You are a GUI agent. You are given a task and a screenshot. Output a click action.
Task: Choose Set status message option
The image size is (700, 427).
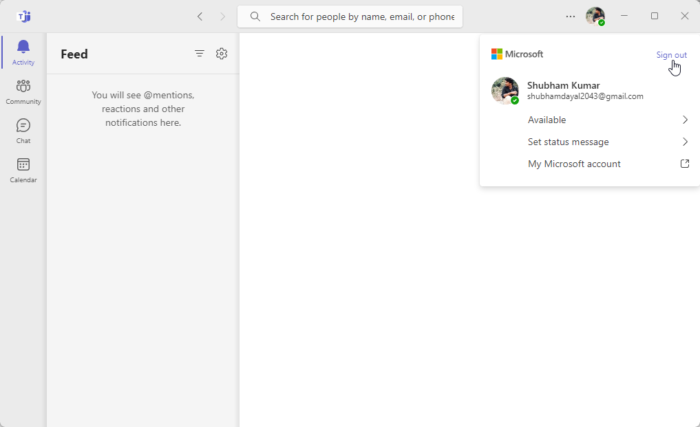[x=568, y=142]
